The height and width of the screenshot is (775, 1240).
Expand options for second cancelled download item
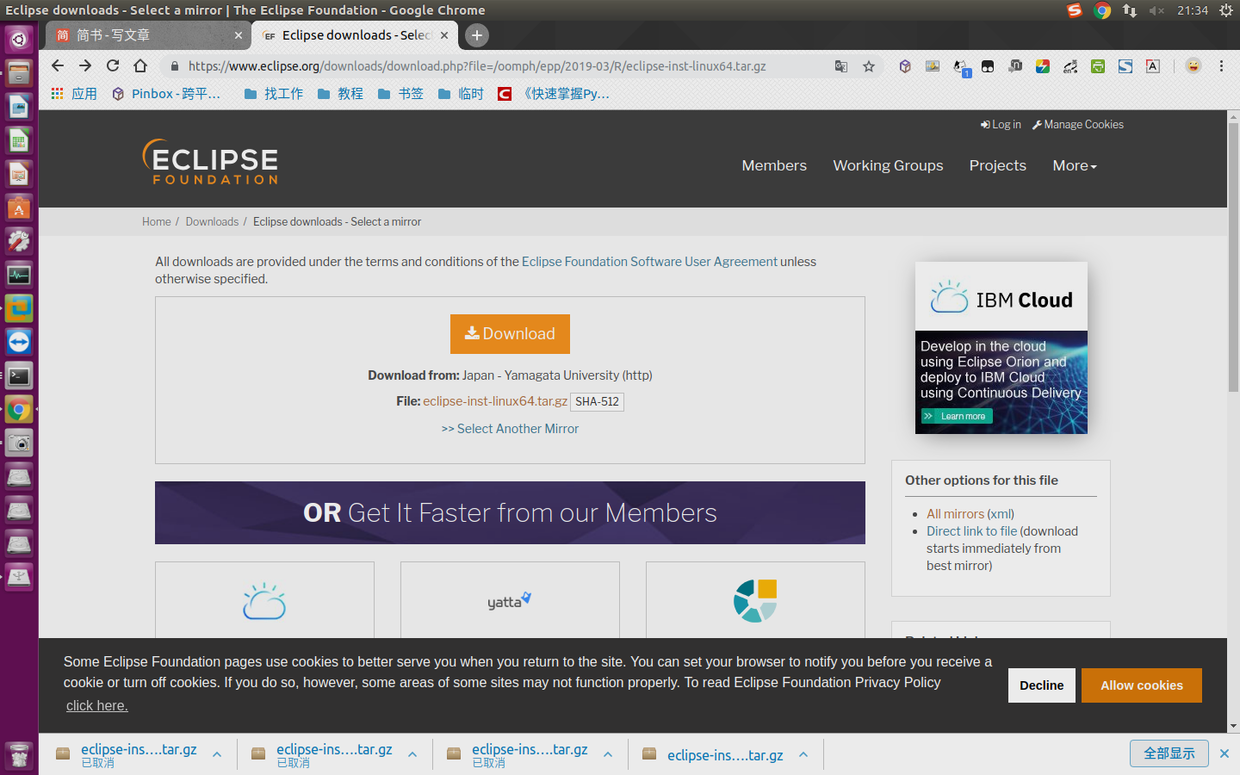[x=412, y=755]
